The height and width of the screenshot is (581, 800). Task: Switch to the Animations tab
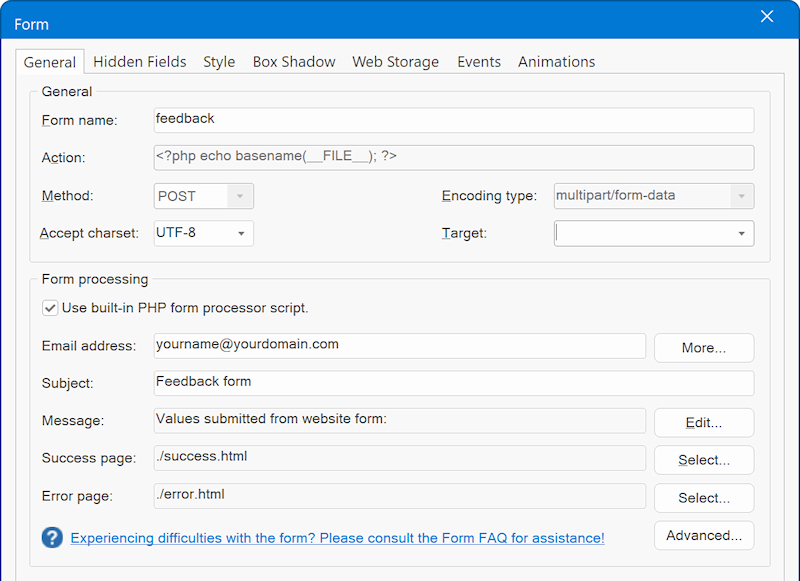[x=556, y=62]
